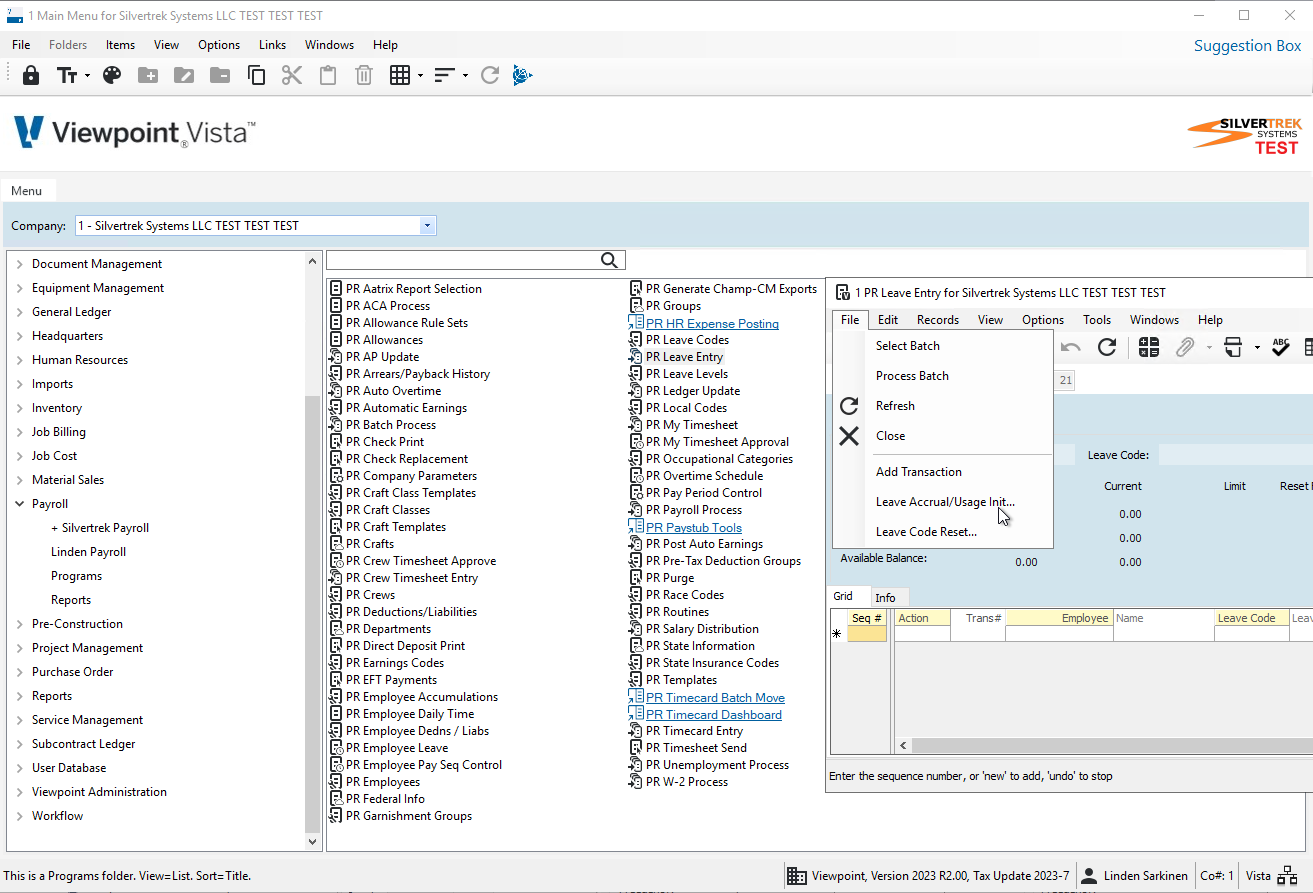Click the search magnifier icon
This screenshot has height=893, width=1313.
[x=609, y=260]
